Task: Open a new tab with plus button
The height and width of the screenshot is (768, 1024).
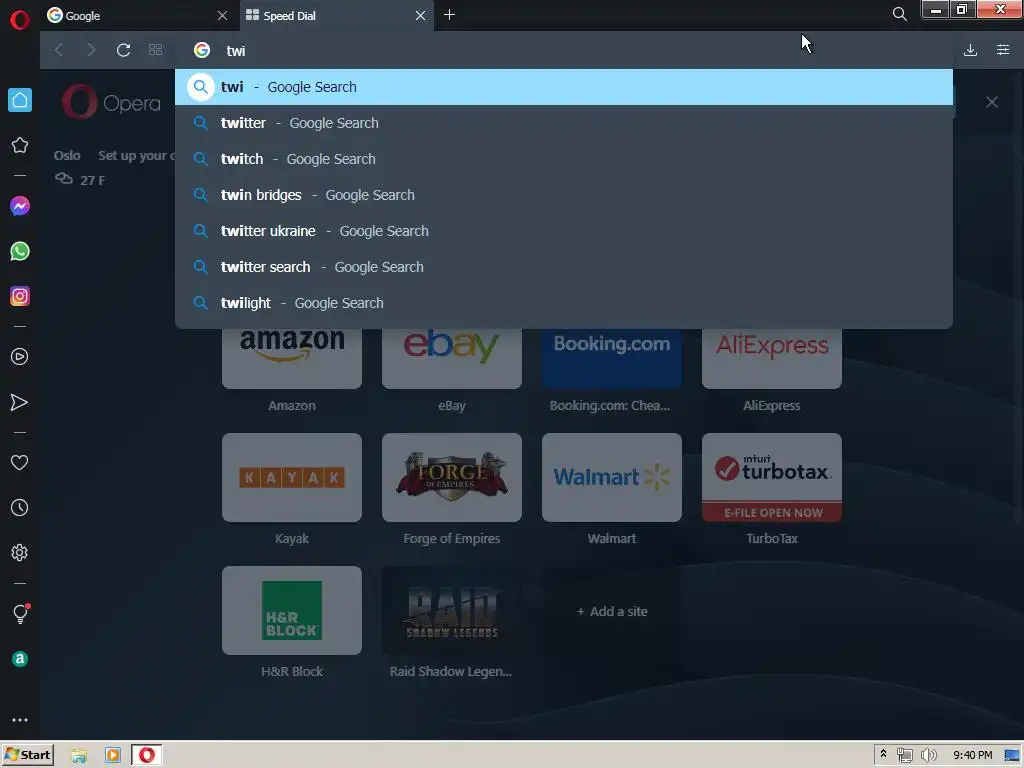Action: pos(449,15)
